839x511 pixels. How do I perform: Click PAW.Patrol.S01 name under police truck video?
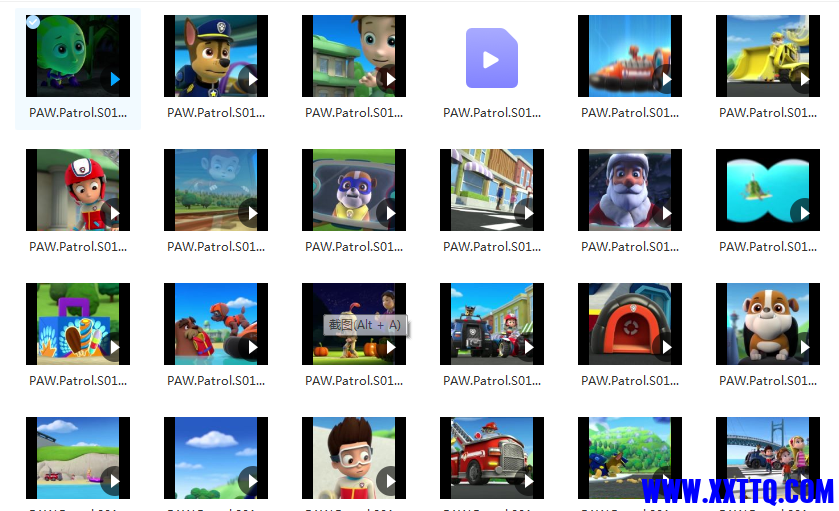click(x=492, y=381)
